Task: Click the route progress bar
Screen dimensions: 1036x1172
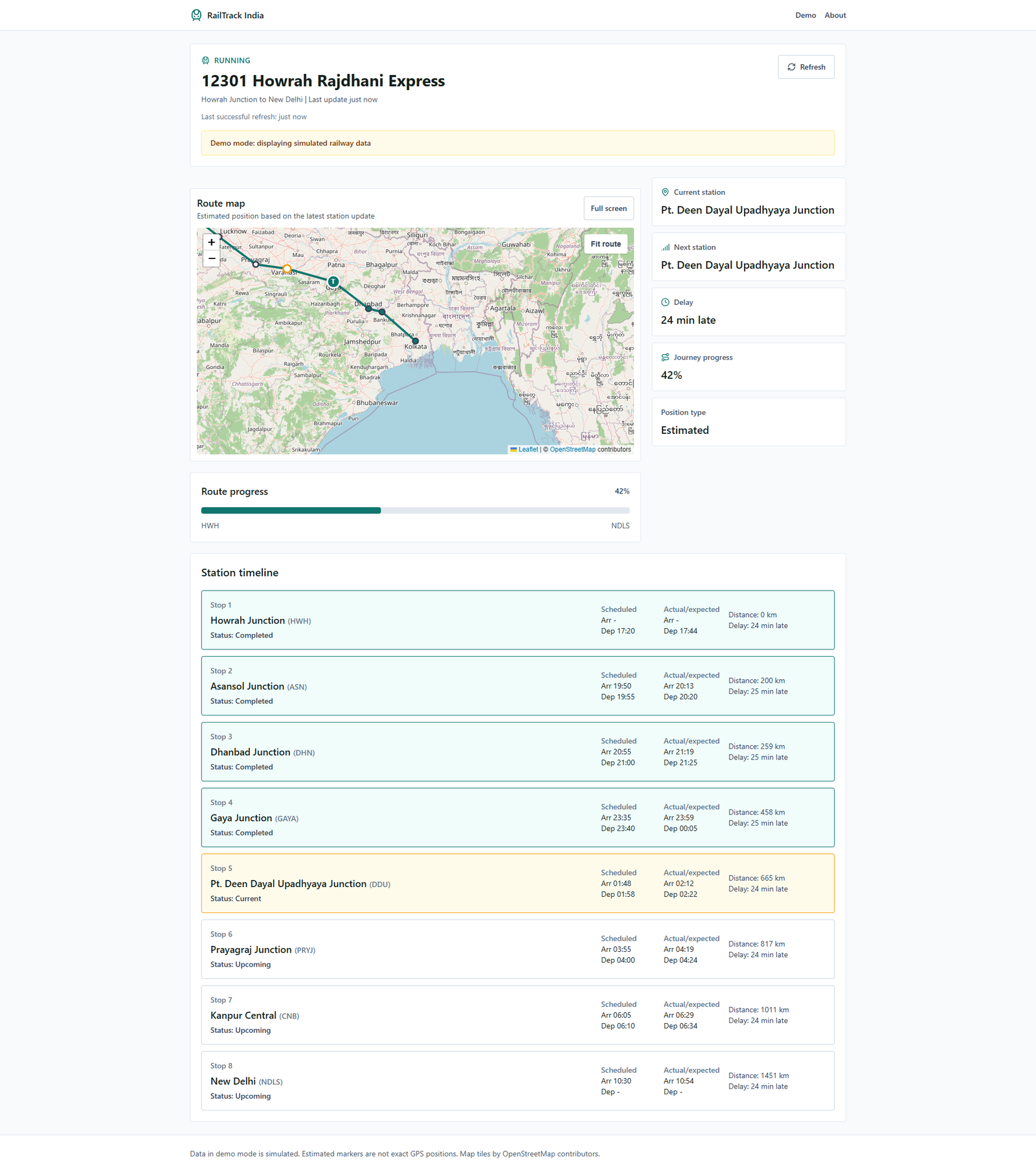Action: [x=415, y=511]
